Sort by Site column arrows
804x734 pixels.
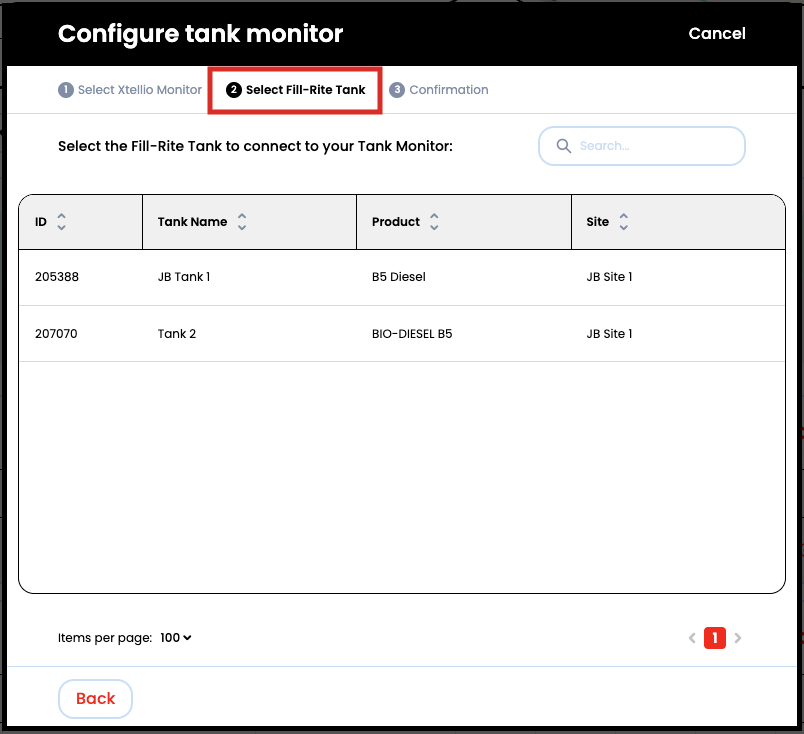624,222
